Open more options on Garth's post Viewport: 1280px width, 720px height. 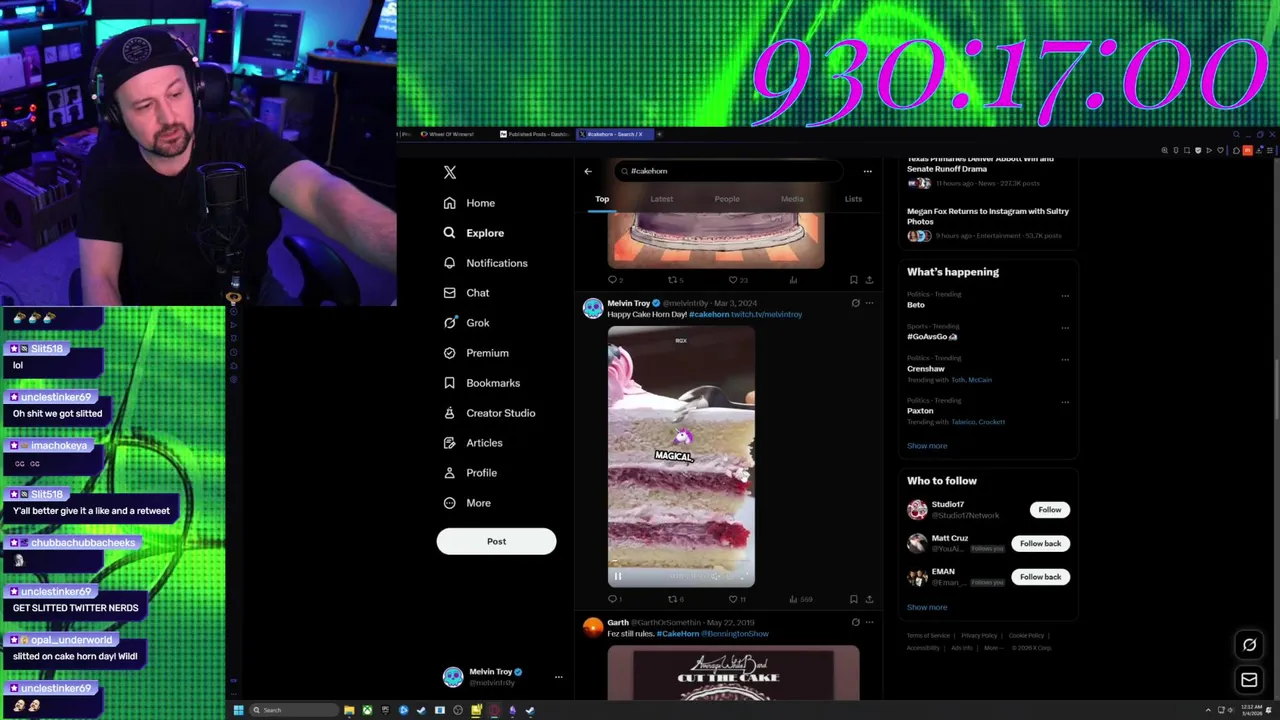(869, 622)
